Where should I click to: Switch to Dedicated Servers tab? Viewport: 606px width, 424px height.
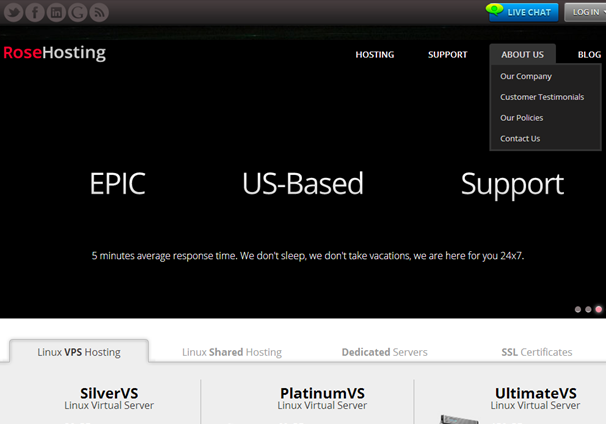click(x=385, y=352)
